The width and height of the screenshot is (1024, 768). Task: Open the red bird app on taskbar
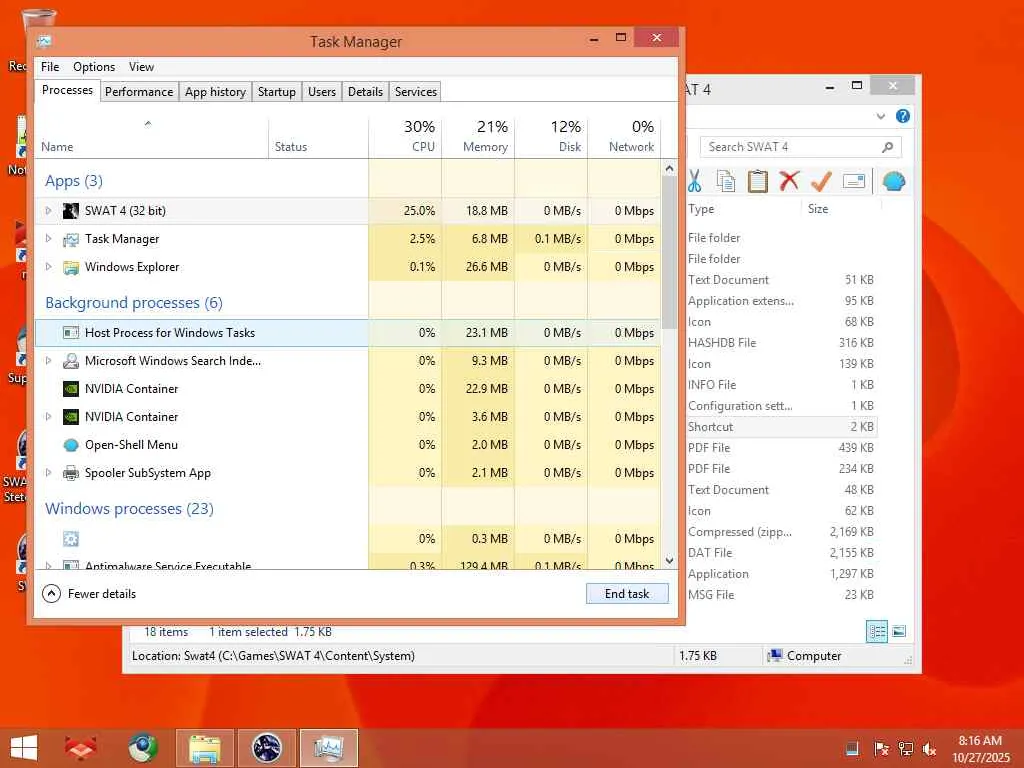(81, 748)
